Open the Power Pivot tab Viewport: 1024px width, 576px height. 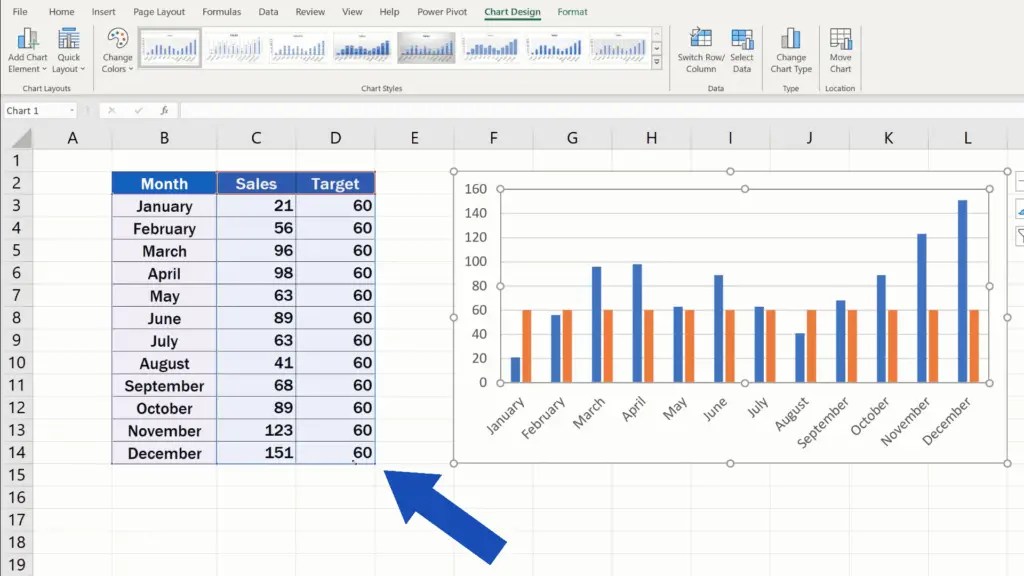click(441, 12)
